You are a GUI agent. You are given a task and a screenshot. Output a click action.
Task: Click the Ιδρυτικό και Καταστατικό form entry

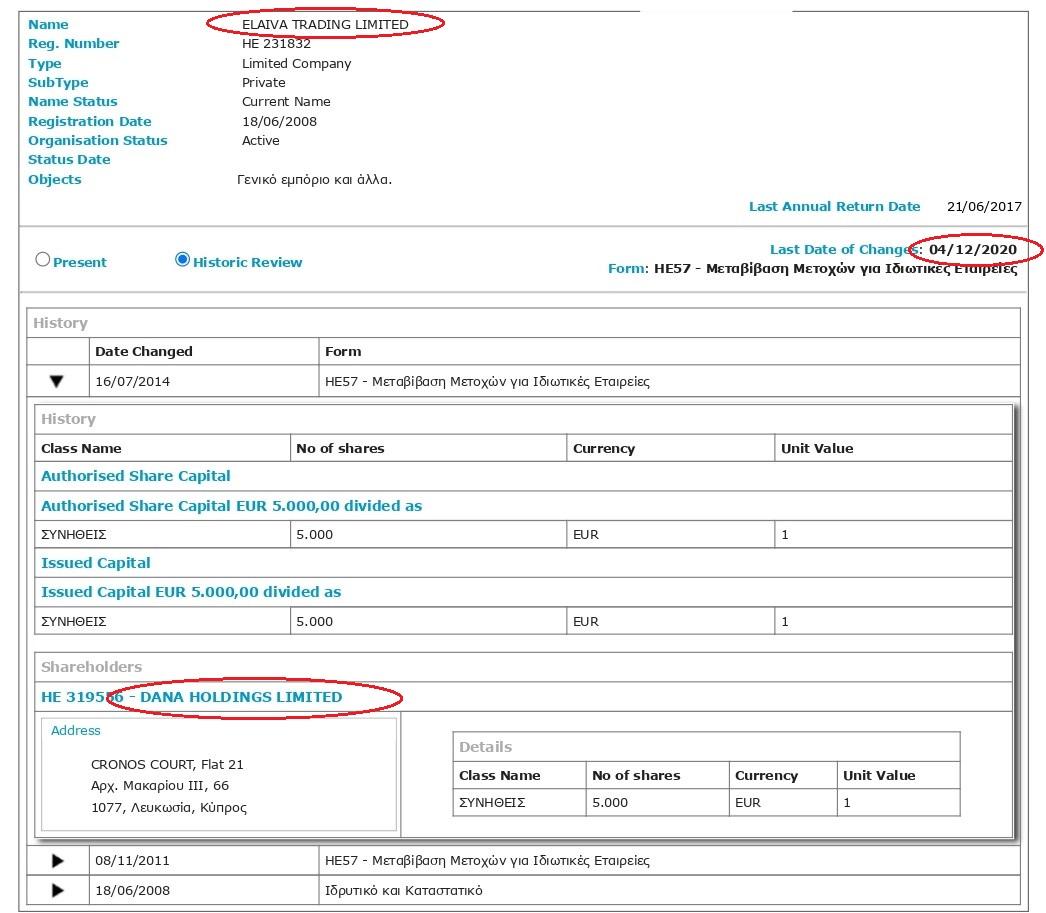[x=404, y=890]
